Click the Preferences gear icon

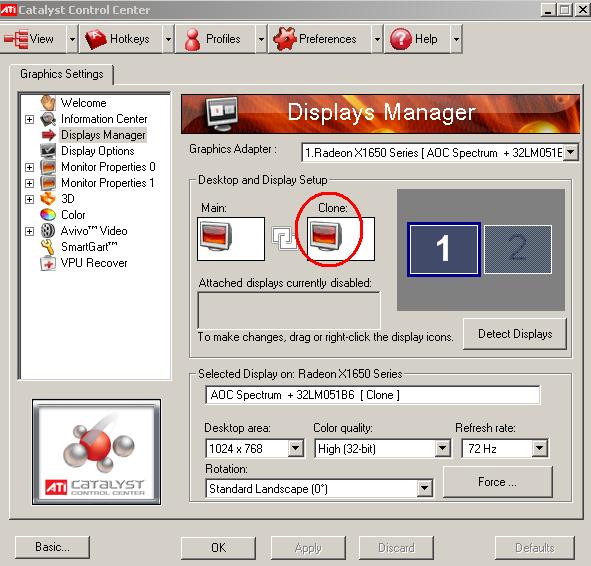[x=285, y=39]
